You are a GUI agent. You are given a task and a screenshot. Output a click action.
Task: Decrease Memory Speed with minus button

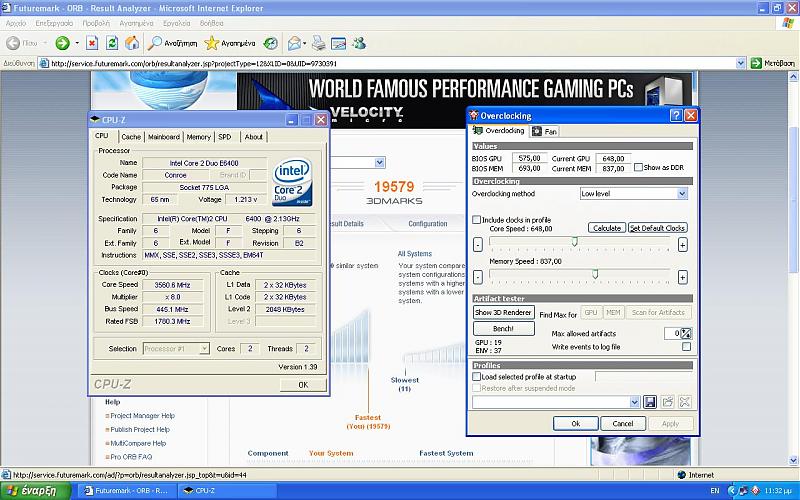[x=478, y=278]
